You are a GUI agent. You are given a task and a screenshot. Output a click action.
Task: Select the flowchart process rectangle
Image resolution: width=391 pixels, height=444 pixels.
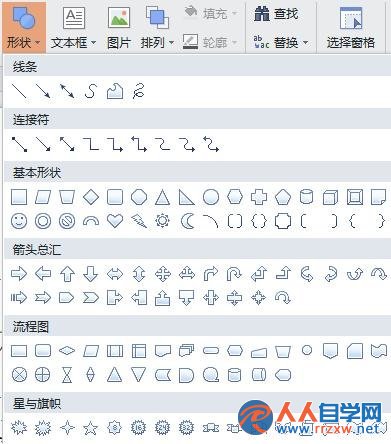click(x=19, y=351)
